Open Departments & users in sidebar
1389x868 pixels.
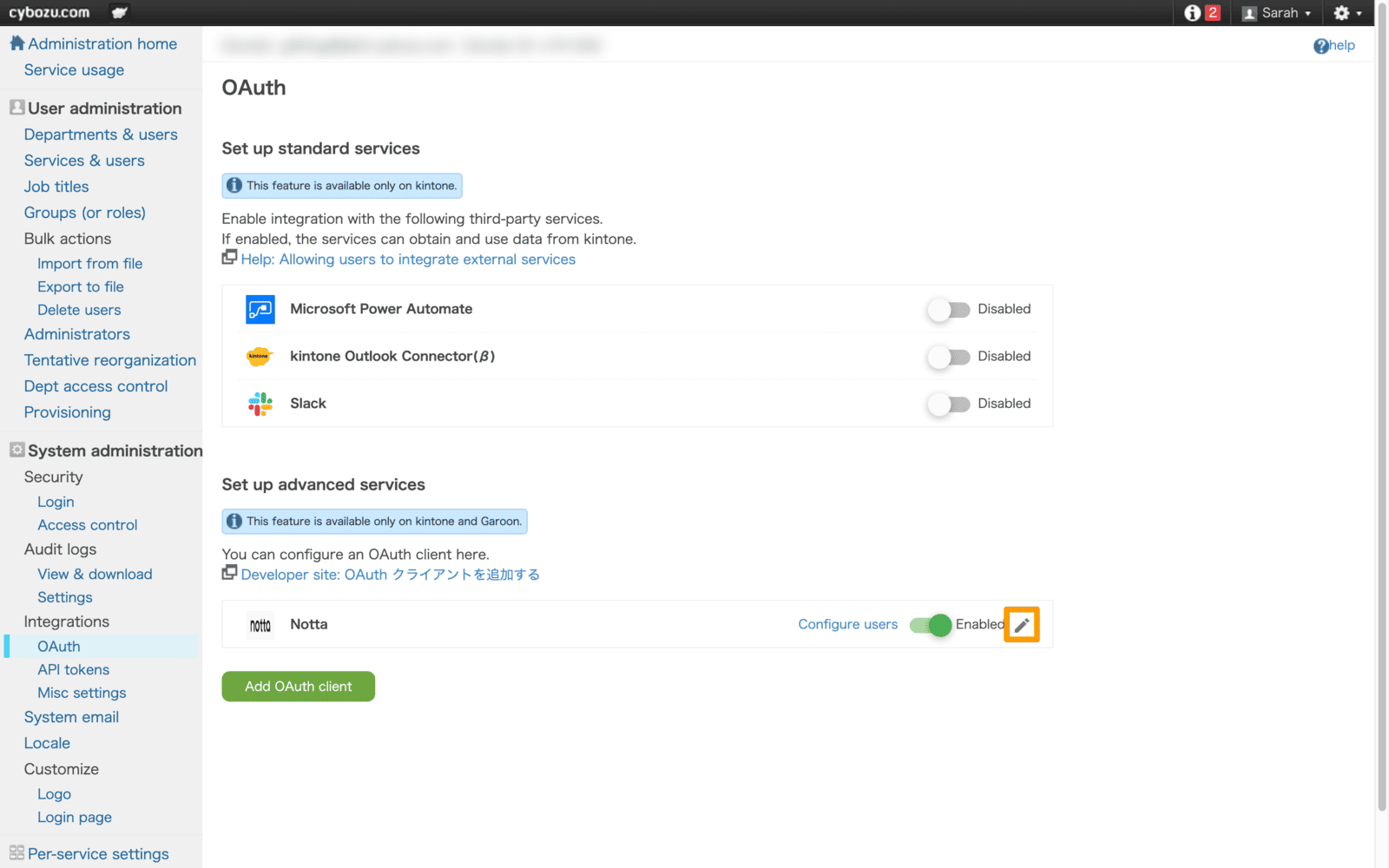tap(101, 135)
